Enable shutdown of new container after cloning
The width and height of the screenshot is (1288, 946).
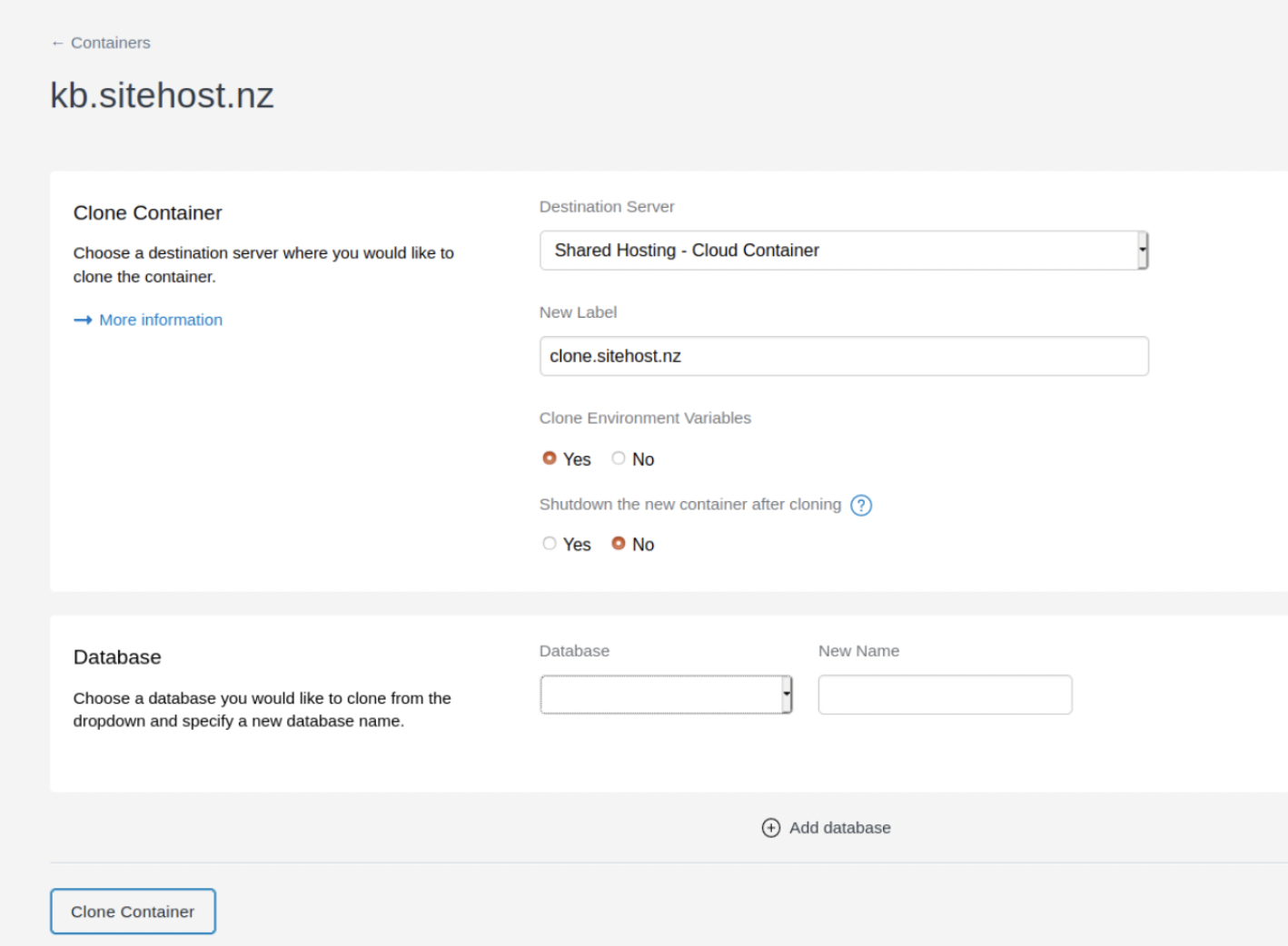(x=550, y=543)
